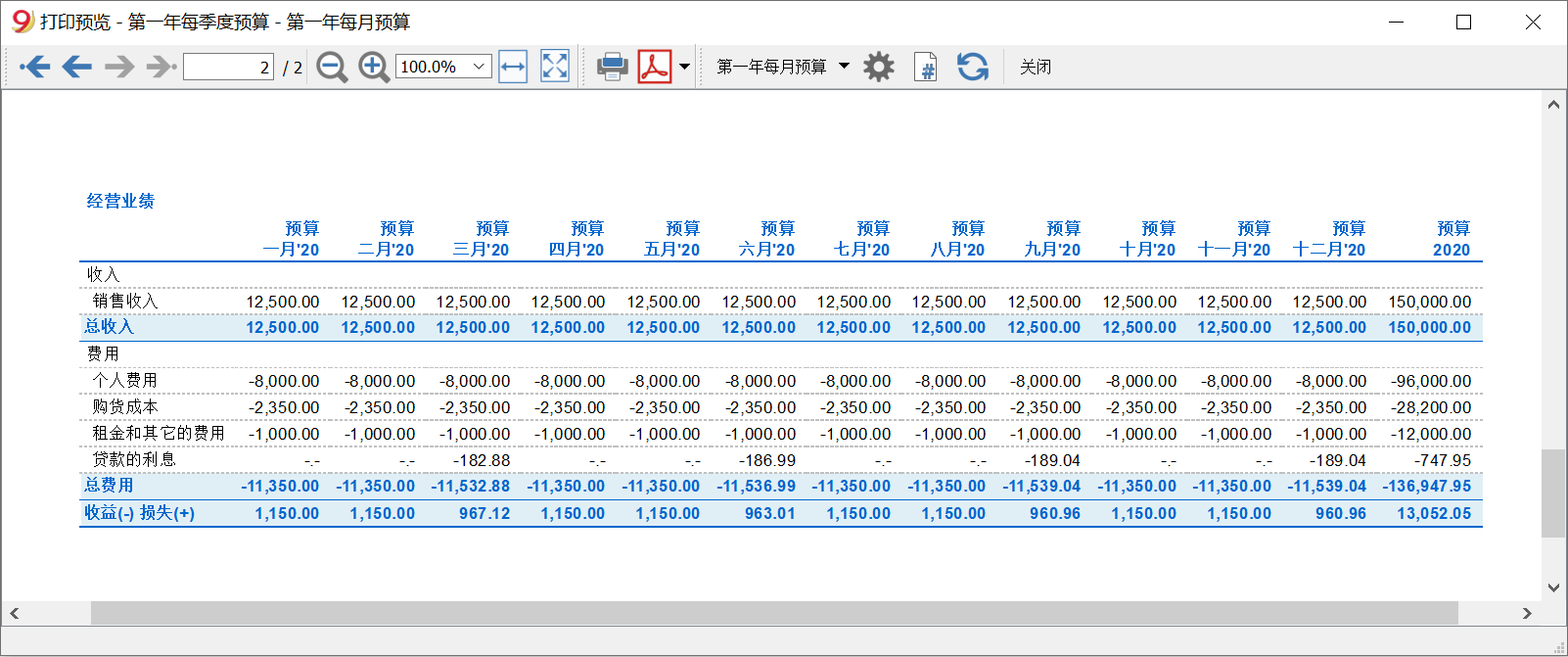Go to the first page arrow
1568x657 pixels.
pos(34,67)
